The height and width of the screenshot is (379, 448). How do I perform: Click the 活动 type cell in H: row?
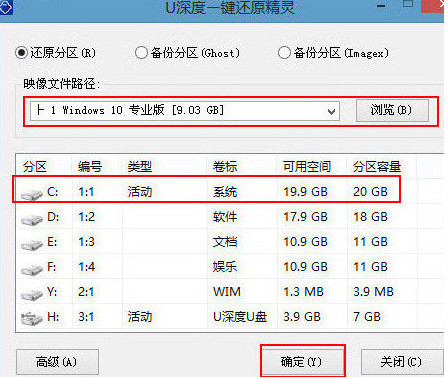pos(140,317)
